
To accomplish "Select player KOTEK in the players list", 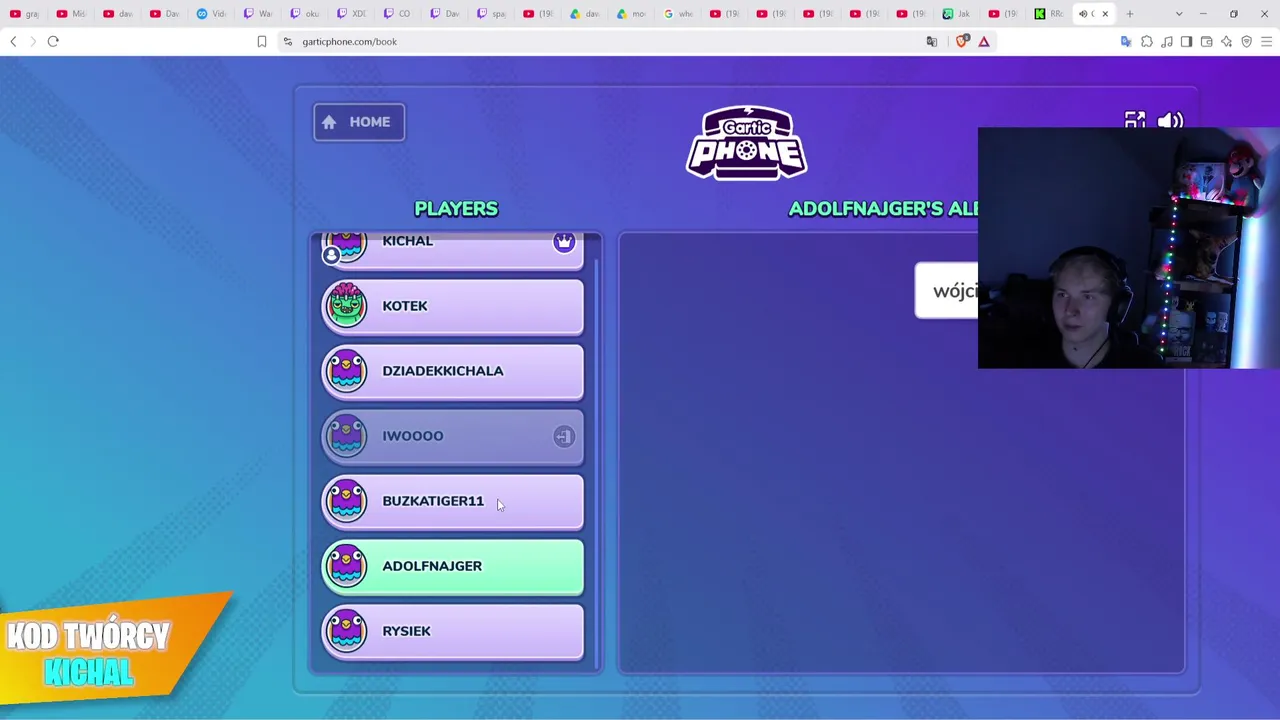I will [452, 306].
